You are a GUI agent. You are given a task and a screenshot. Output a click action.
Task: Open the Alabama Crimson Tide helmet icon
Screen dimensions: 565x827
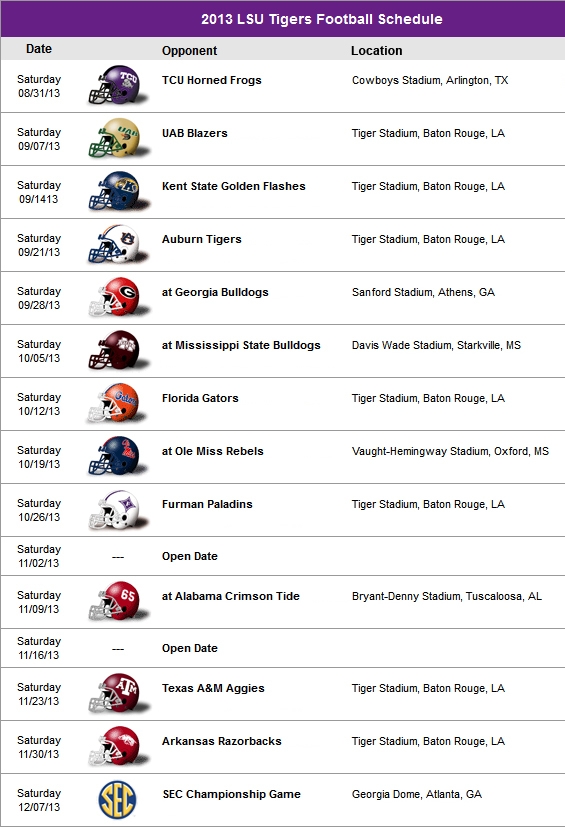coord(117,601)
